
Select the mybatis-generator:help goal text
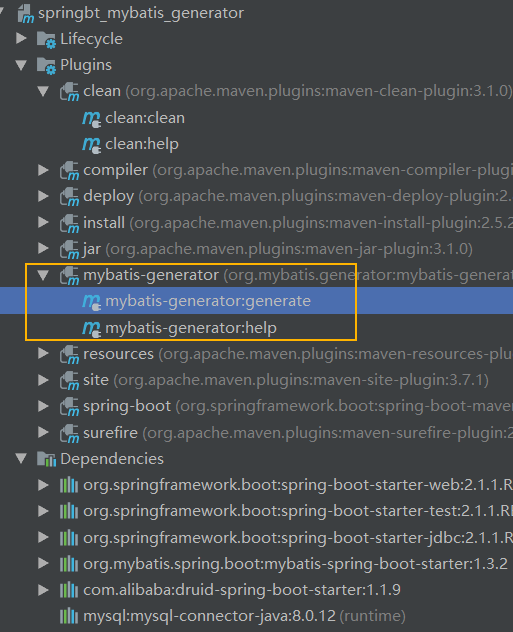[x=191, y=328]
